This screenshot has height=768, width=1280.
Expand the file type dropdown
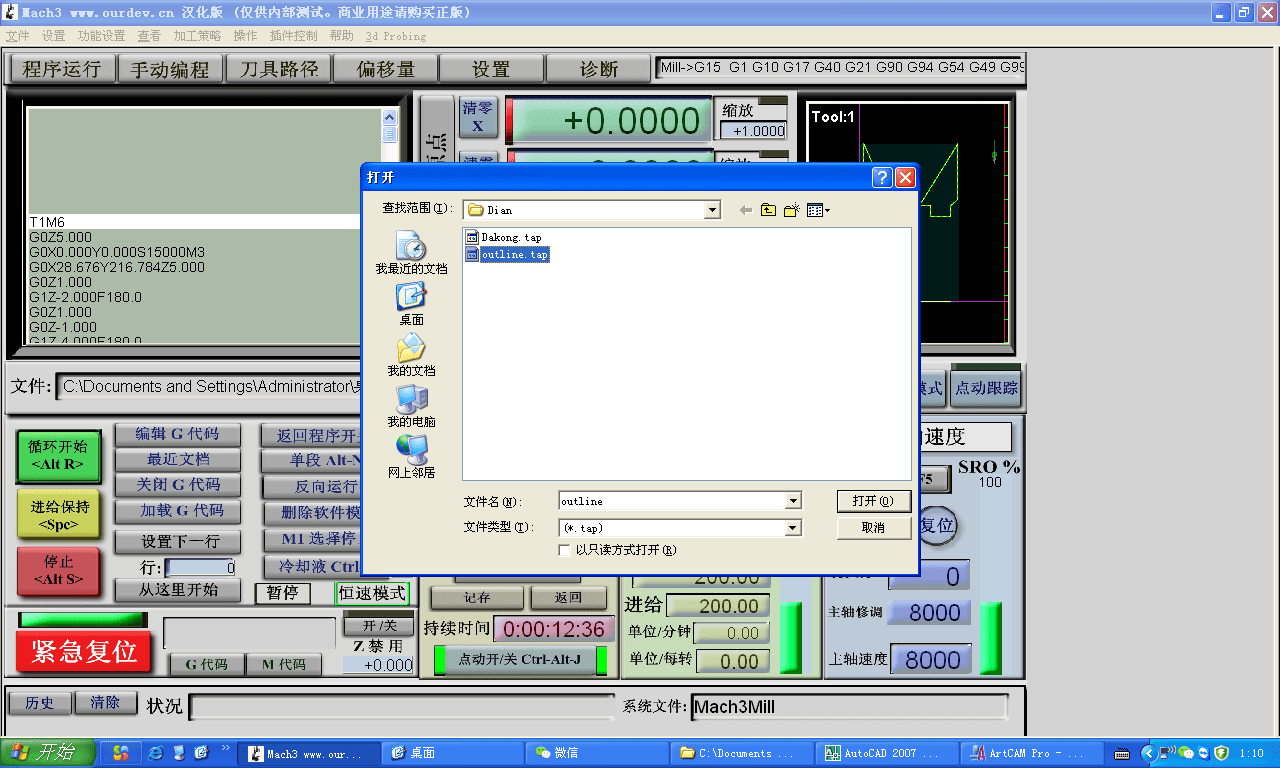794,527
